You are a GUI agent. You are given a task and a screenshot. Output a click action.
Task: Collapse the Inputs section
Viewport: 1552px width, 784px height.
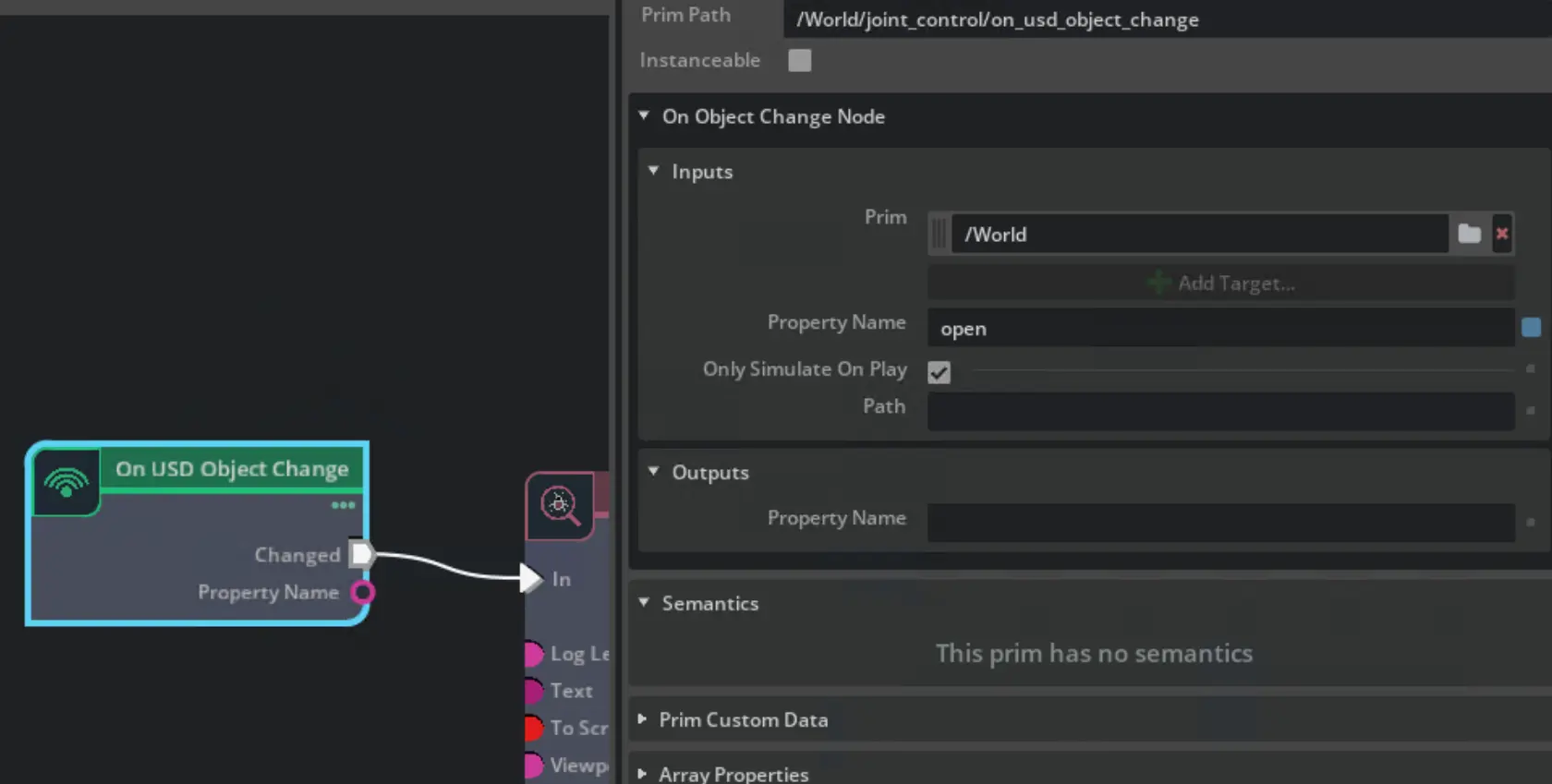654,171
